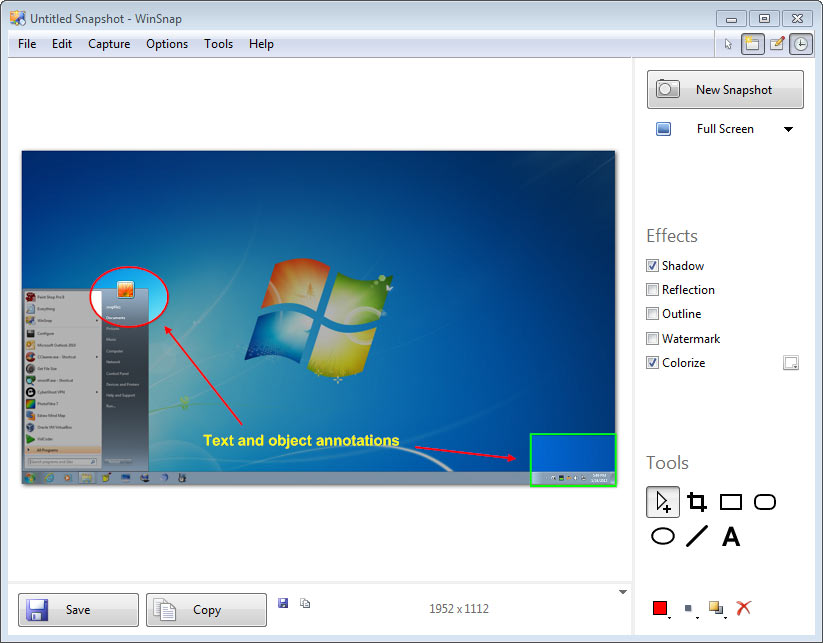Click the New Snapshot button
Image resolution: width=823 pixels, height=643 pixels.
(x=725, y=90)
